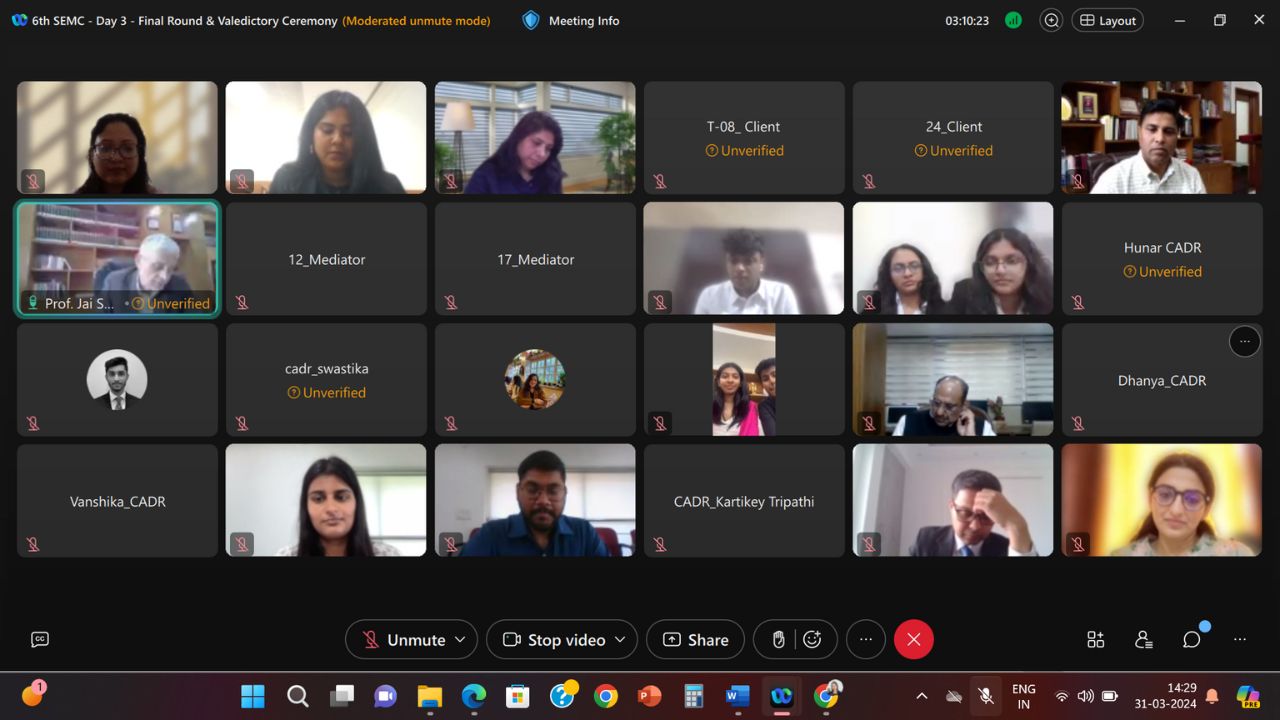Open the Layout options menu
Image resolution: width=1280 pixels, height=720 pixels.
point(1107,20)
